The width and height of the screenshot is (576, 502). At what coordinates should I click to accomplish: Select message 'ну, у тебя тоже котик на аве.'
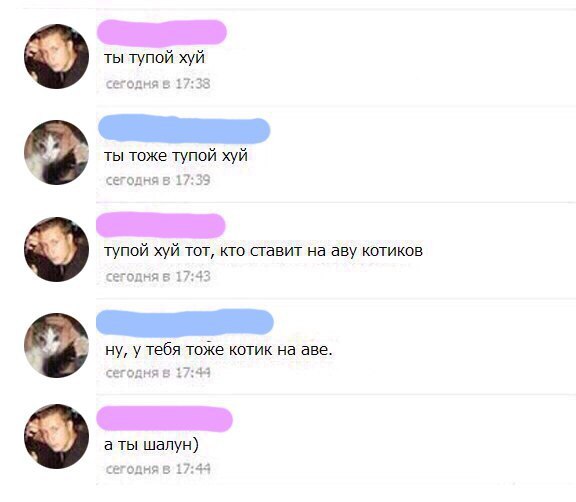point(219,350)
